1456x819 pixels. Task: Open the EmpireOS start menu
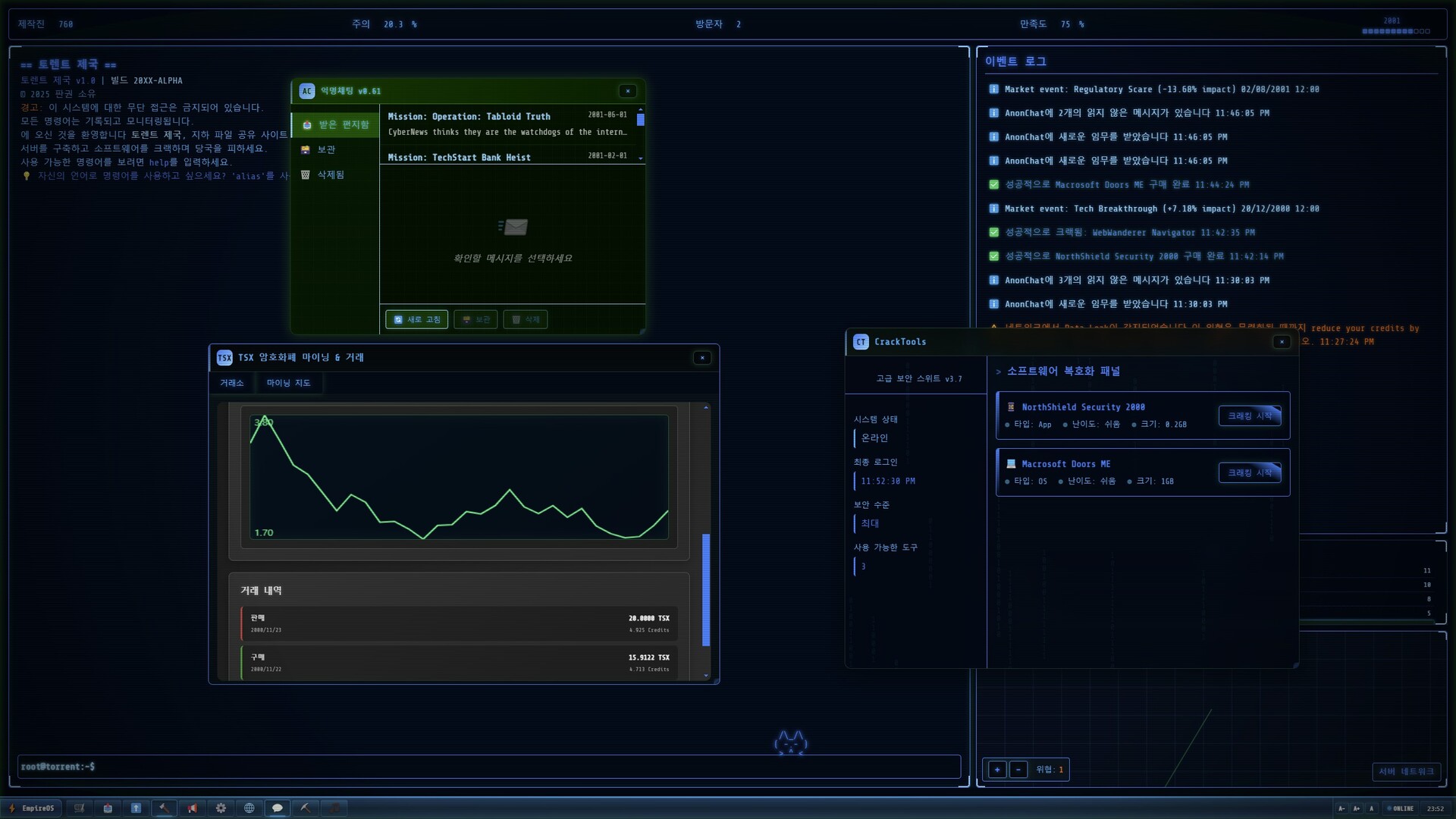pyautogui.click(x=32, y=808)
